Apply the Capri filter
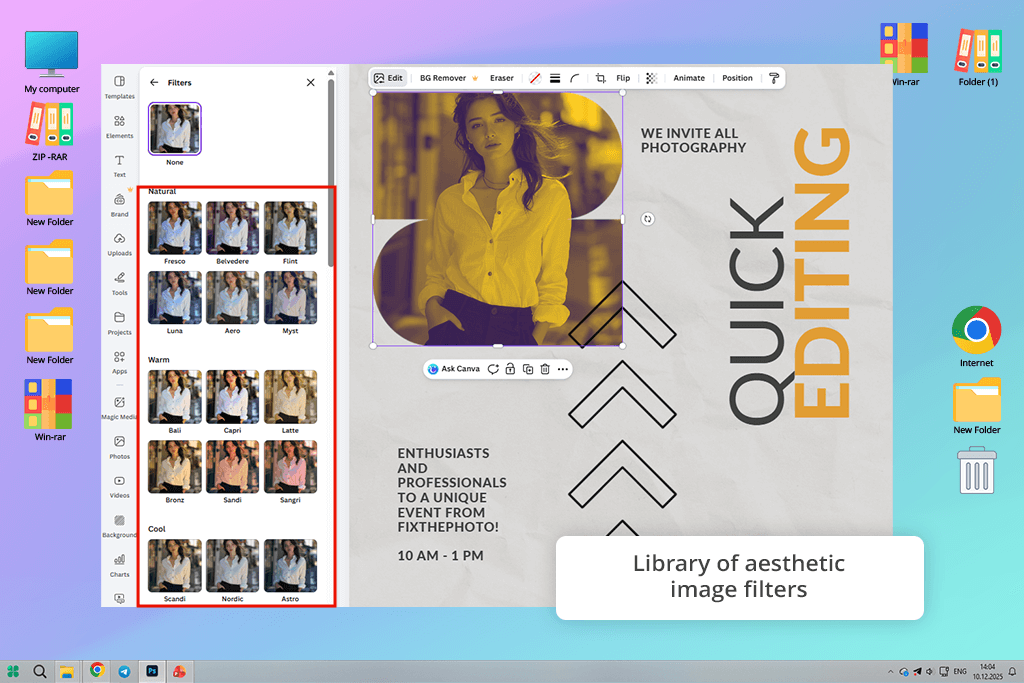Viewport: 1024px width, 683px height. [232, 397]
